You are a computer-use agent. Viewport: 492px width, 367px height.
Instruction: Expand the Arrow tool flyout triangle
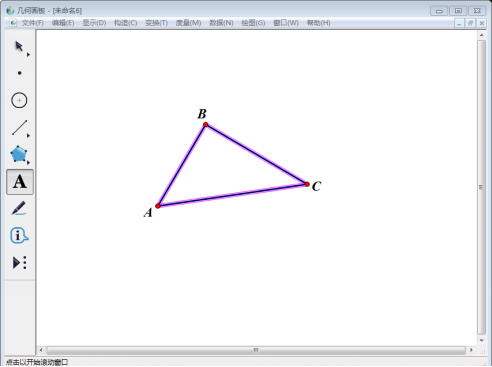28,55
